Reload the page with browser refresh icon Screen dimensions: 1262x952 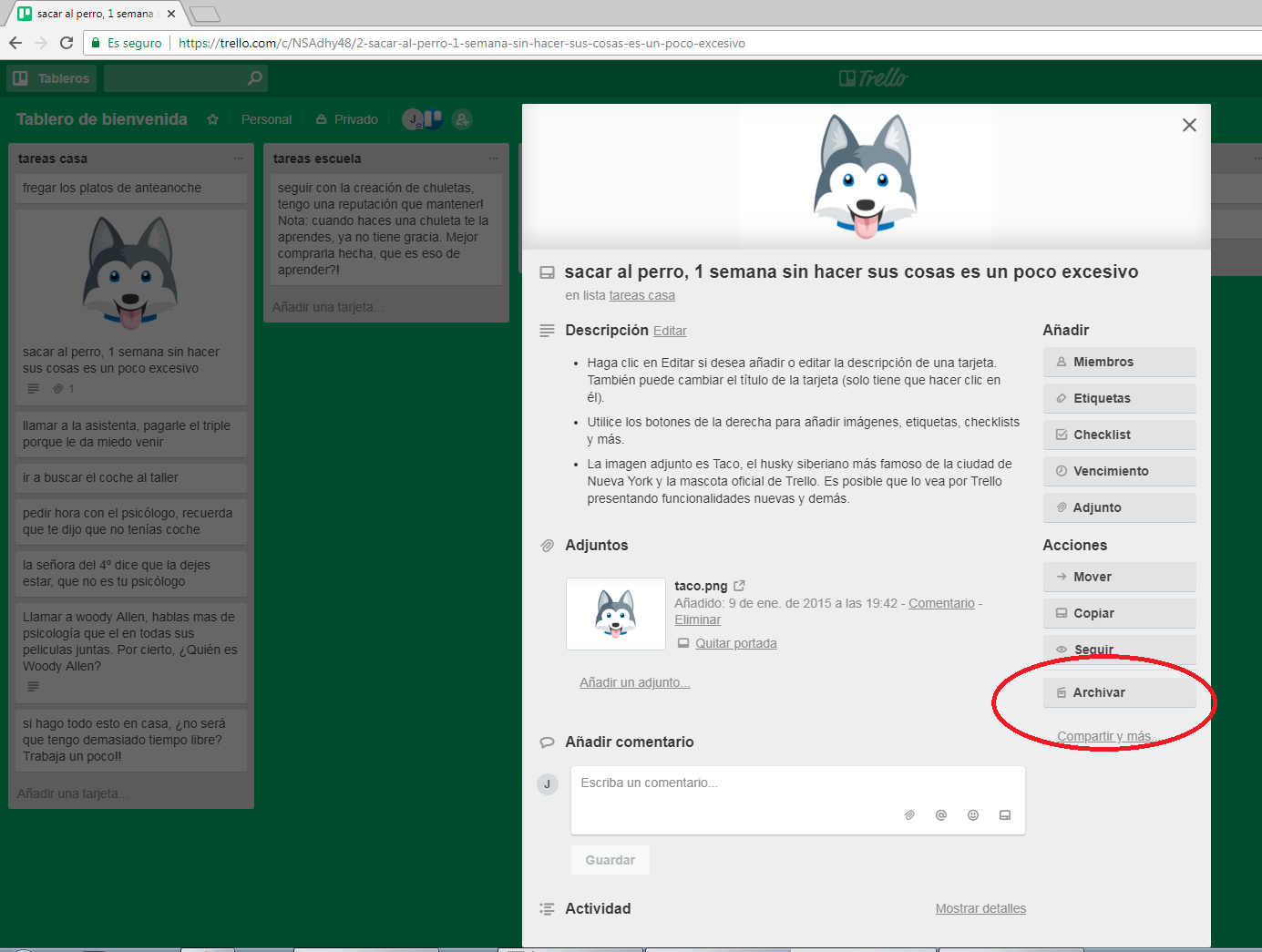click(66, 43)
